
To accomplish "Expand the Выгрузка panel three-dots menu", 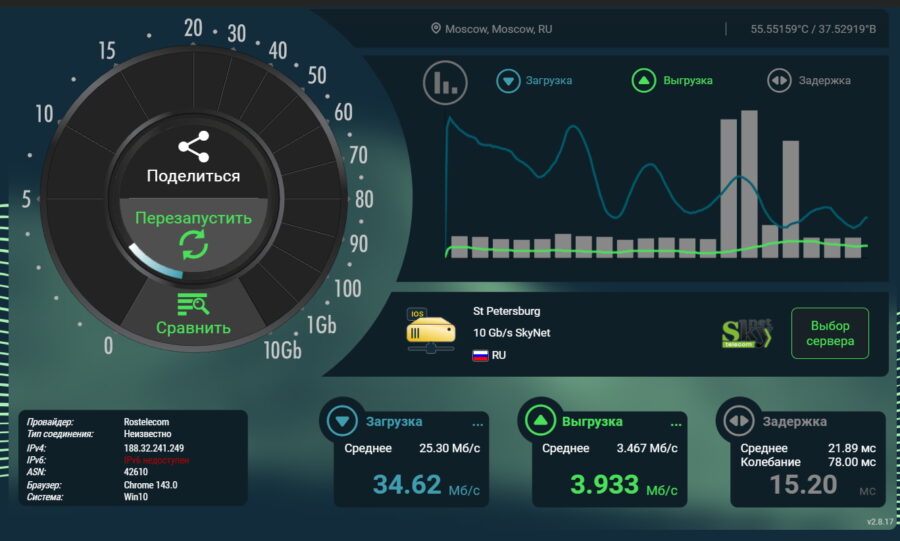I will pos(676,424).
